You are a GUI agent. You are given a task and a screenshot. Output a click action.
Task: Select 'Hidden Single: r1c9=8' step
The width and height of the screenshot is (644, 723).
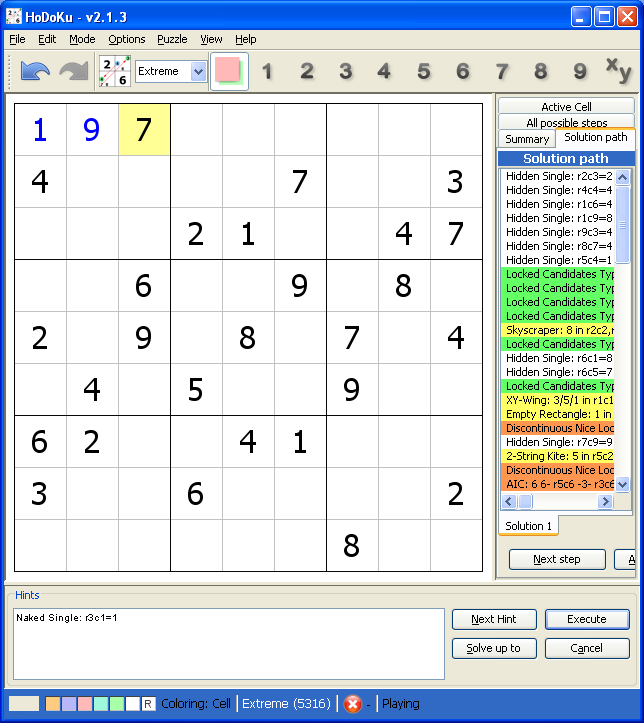point(558,218)
